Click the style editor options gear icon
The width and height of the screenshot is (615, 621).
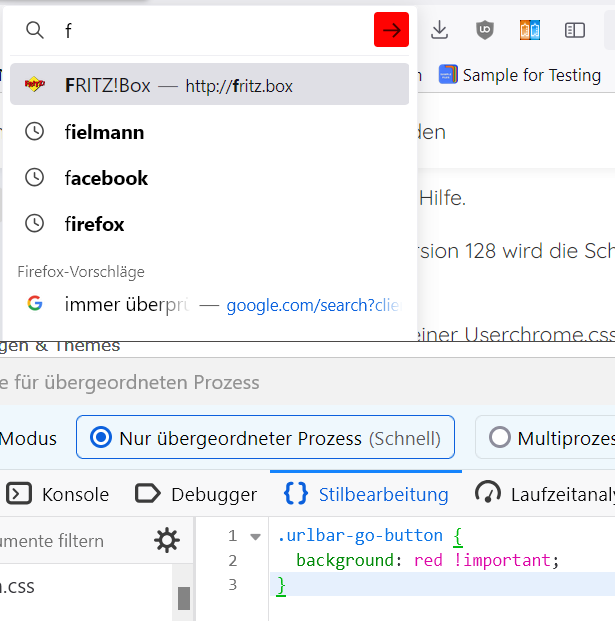[x=166, y=541]
